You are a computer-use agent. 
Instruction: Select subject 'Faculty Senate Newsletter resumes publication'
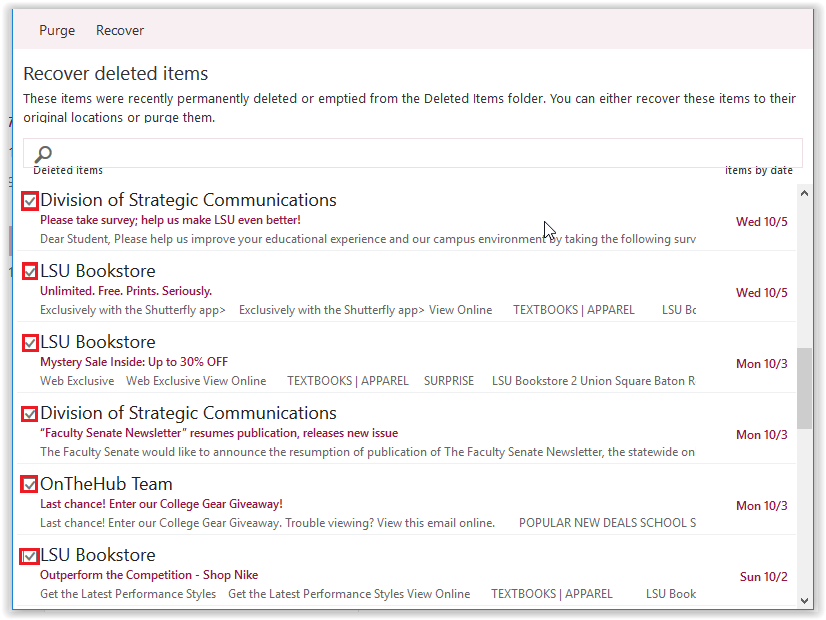click(219, 433)
